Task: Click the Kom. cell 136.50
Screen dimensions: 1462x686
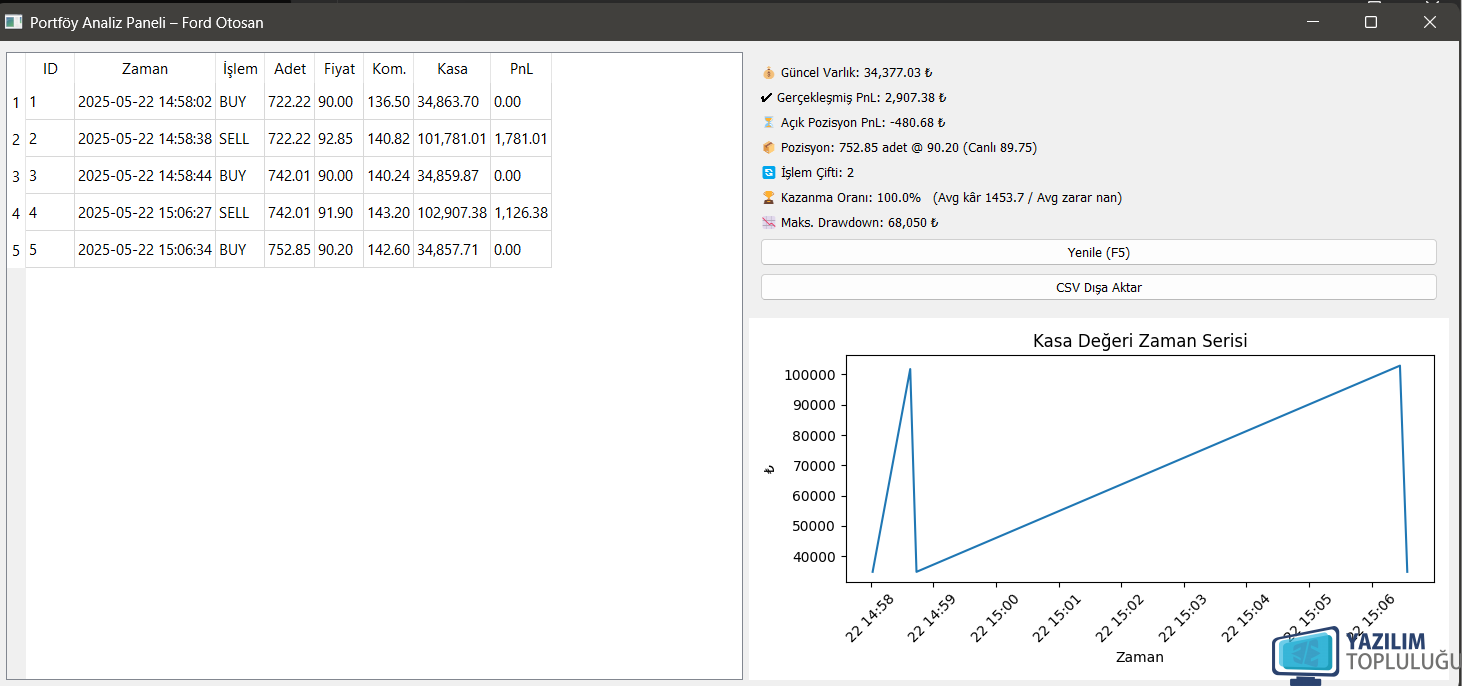Action: point(389,102)
